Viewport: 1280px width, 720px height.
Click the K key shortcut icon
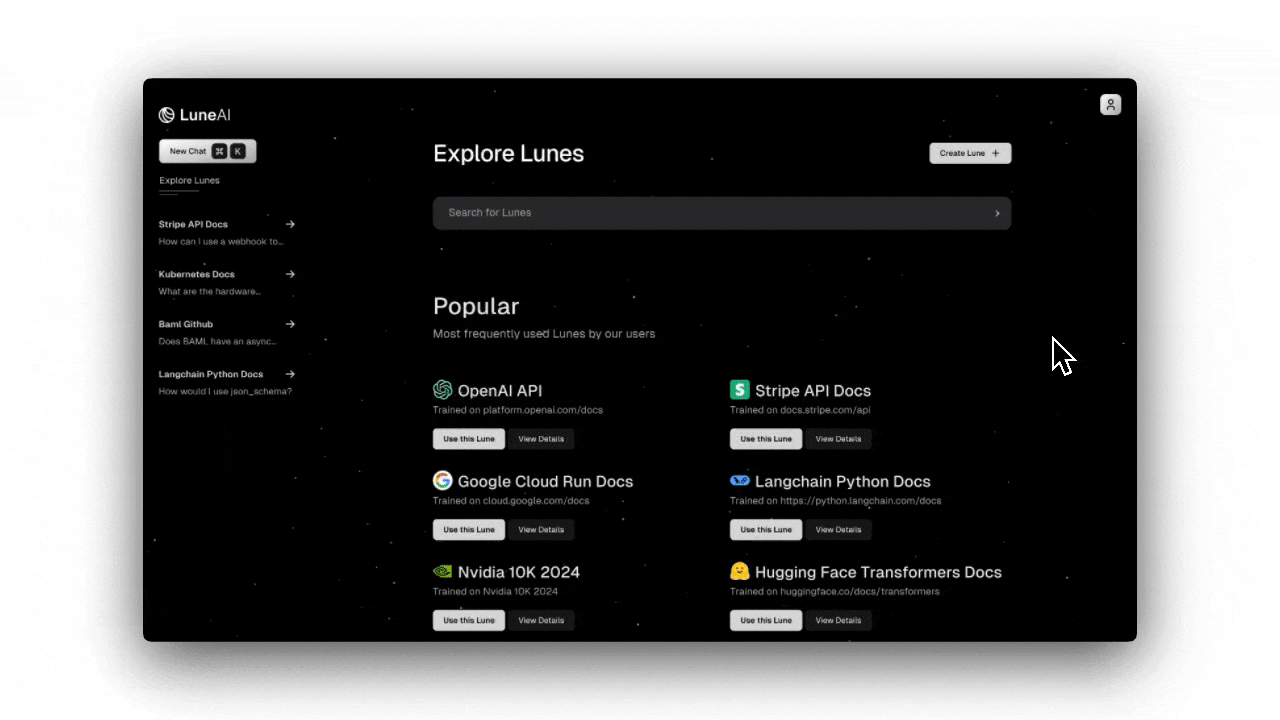tap(238, 151)
